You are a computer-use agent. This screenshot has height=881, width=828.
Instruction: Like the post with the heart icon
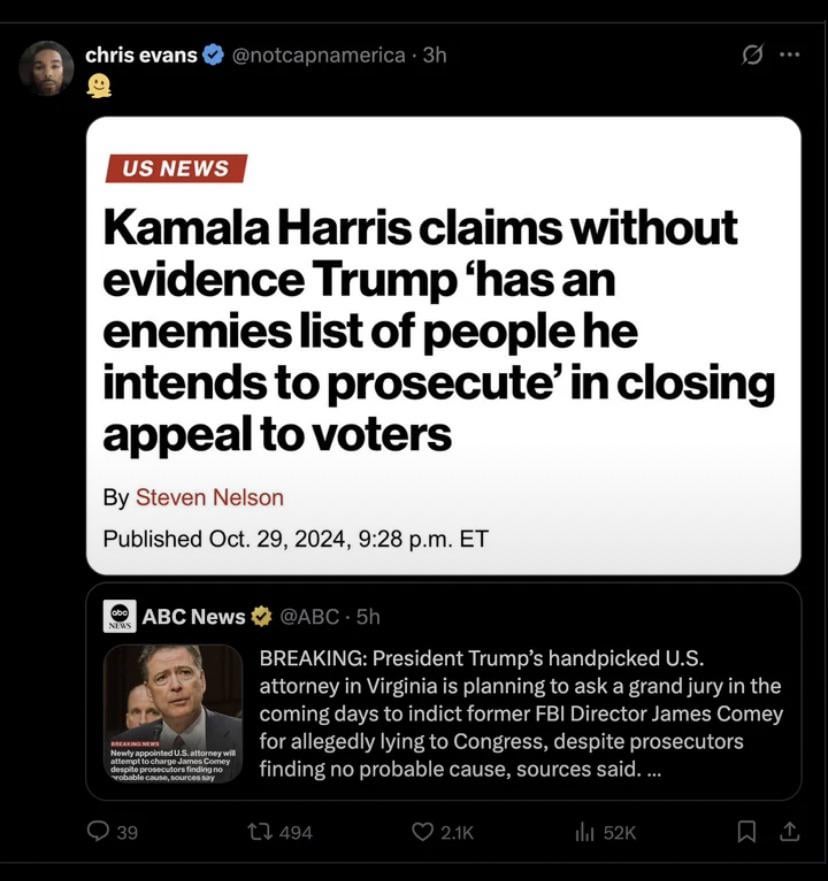[422, 831]
